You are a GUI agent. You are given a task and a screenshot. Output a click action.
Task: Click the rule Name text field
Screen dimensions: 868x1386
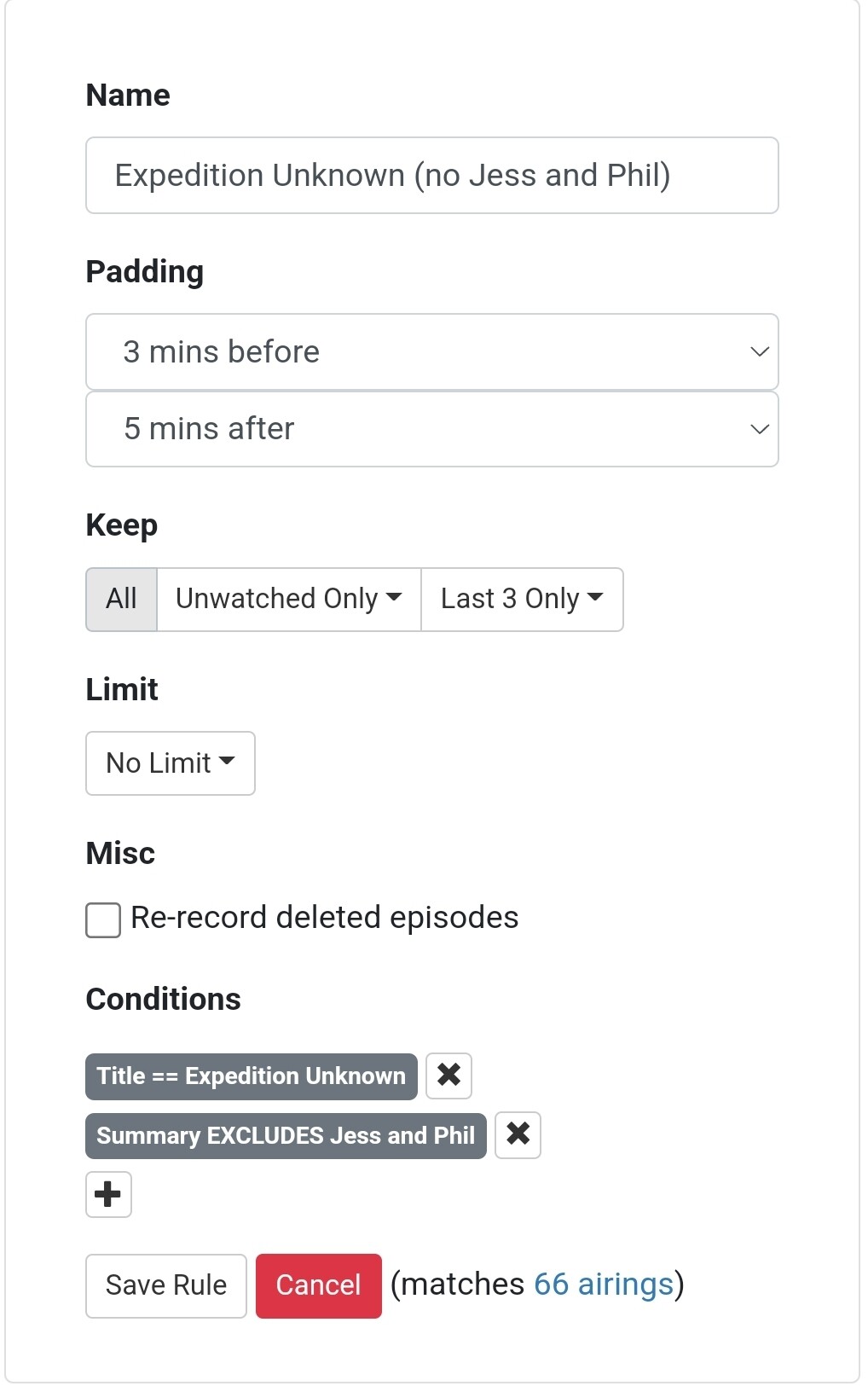point(431,176)
